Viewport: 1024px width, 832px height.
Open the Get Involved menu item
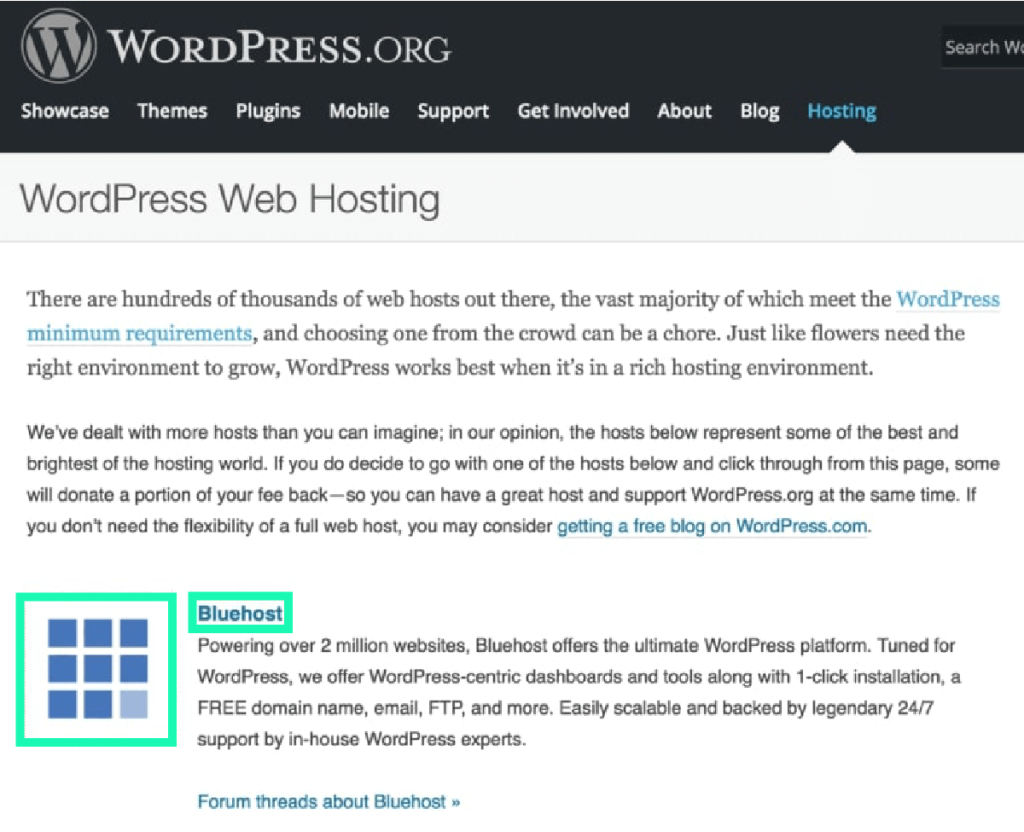573,111
